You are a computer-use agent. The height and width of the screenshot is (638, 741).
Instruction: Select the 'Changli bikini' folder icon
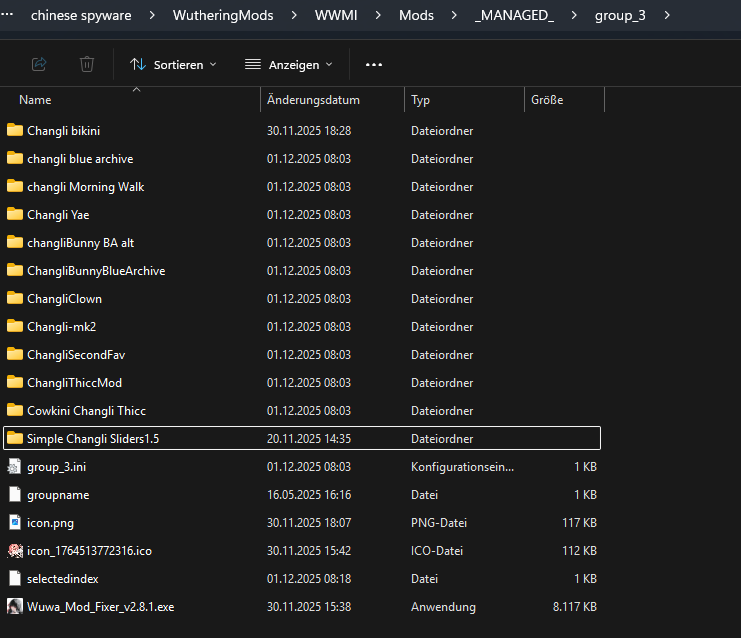tap(15, 130)
